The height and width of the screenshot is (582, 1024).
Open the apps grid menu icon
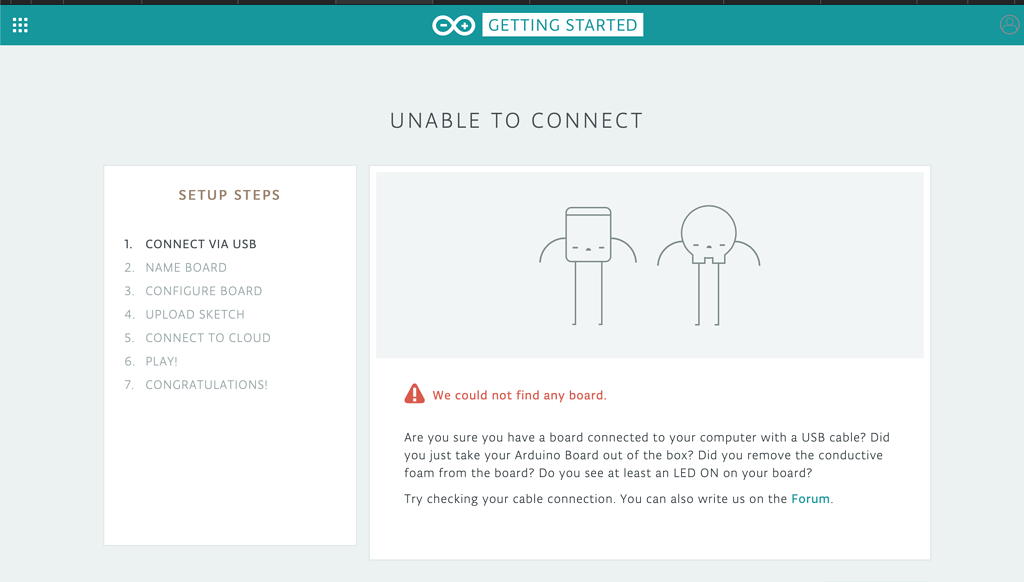(x=20, y=25)
